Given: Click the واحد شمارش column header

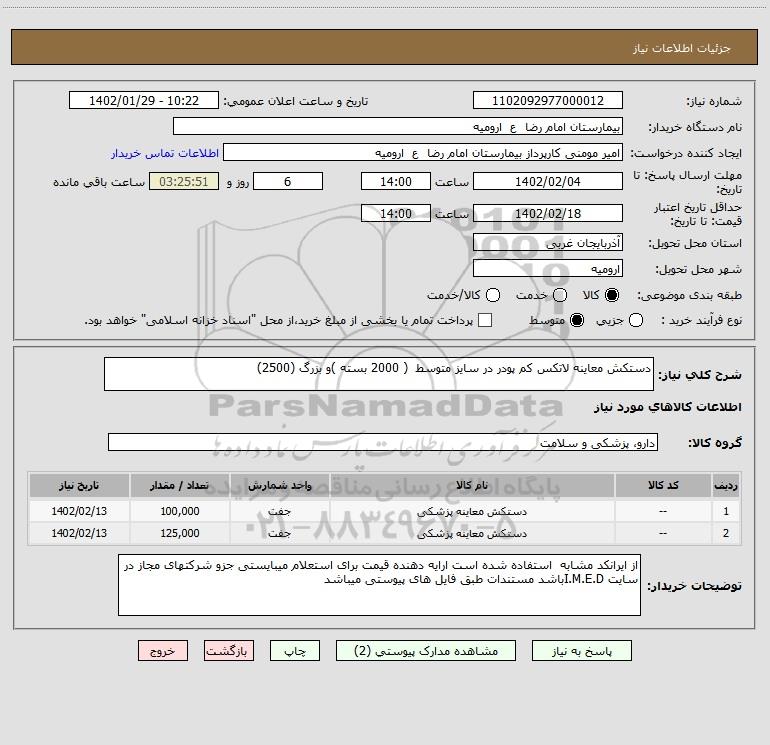Looking at the screenshot, I should click(x=279, y=485).
